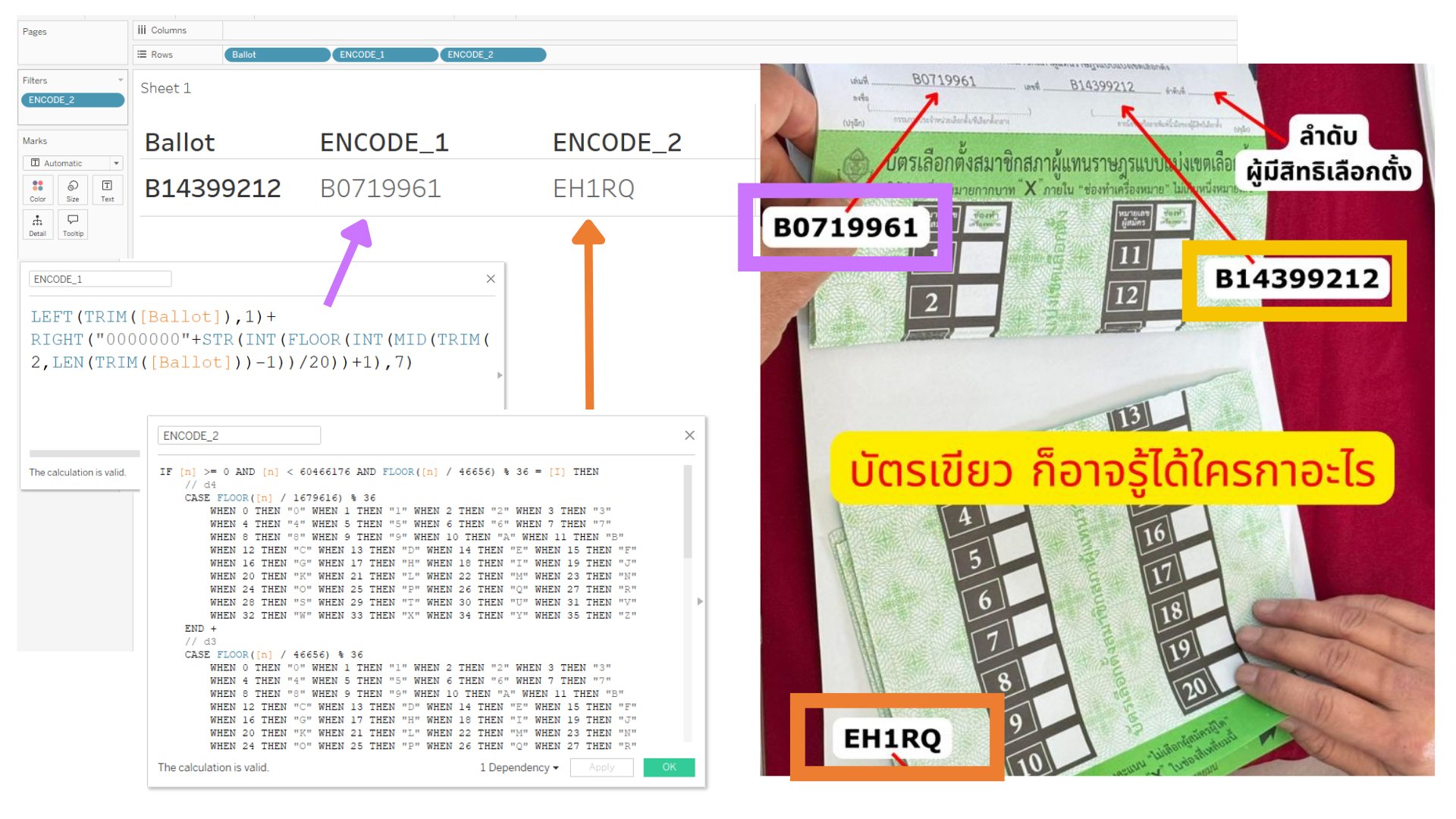This screenshot has height=819, width=1456.
Task: Select the Ballot pill on Rows
Action: click(x=277, y=55)
